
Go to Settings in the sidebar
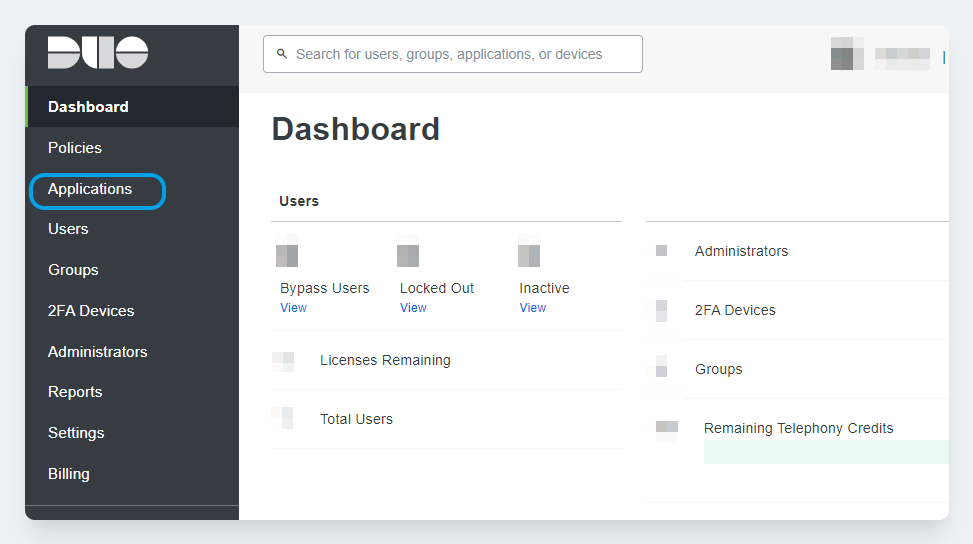pyautogui.click(x=76, y=433)
